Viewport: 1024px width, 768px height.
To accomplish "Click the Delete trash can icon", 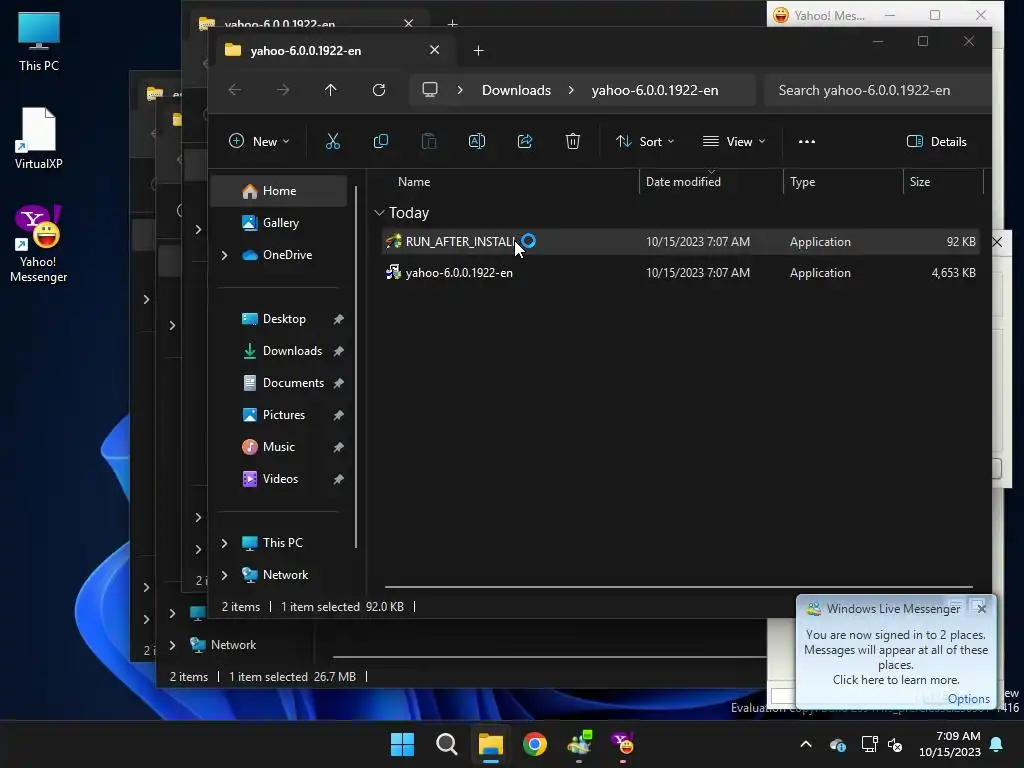I will [573, 141].
